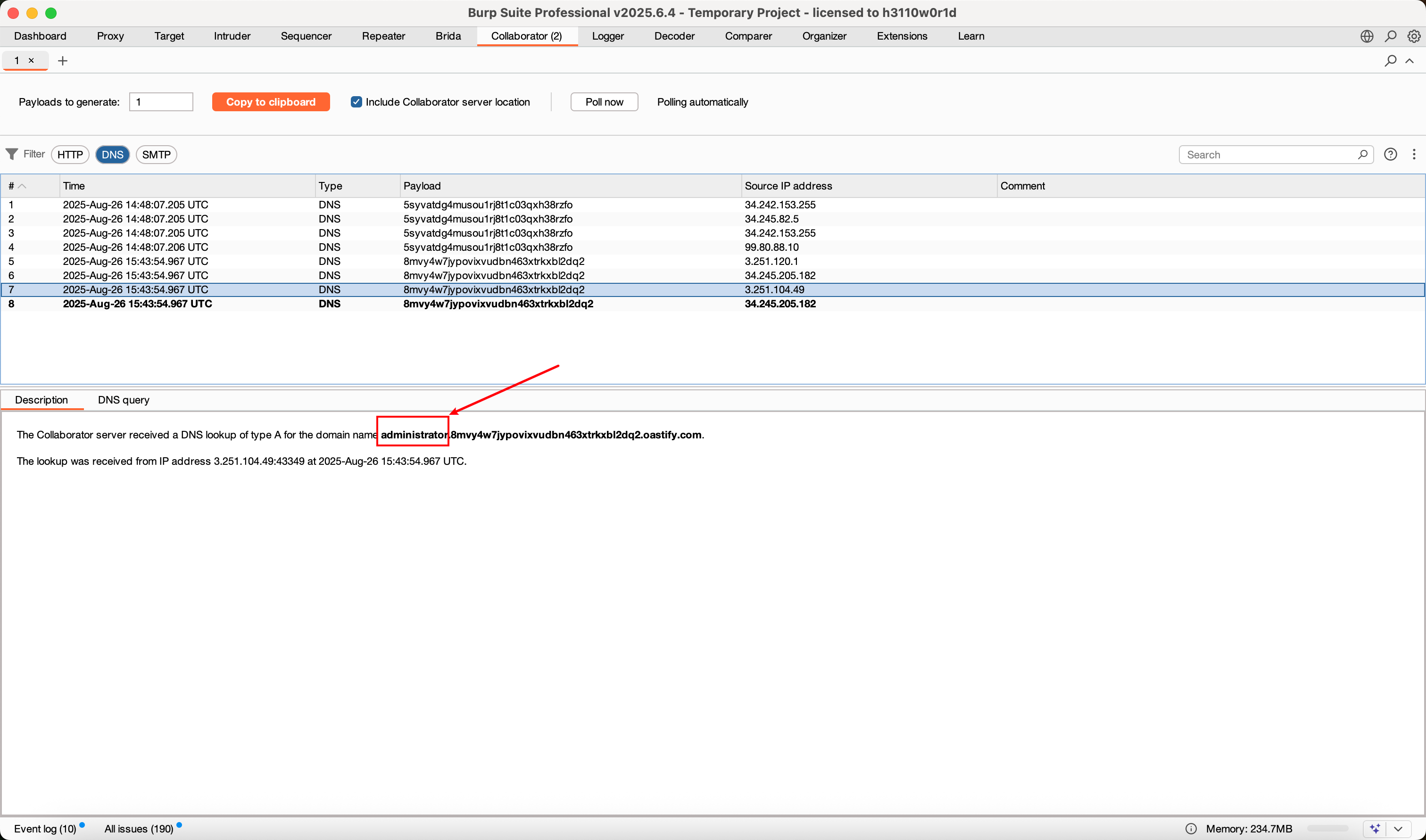The image size is (1426, 840).
Task: Open the Logger tab
Action: click(608, 36)
